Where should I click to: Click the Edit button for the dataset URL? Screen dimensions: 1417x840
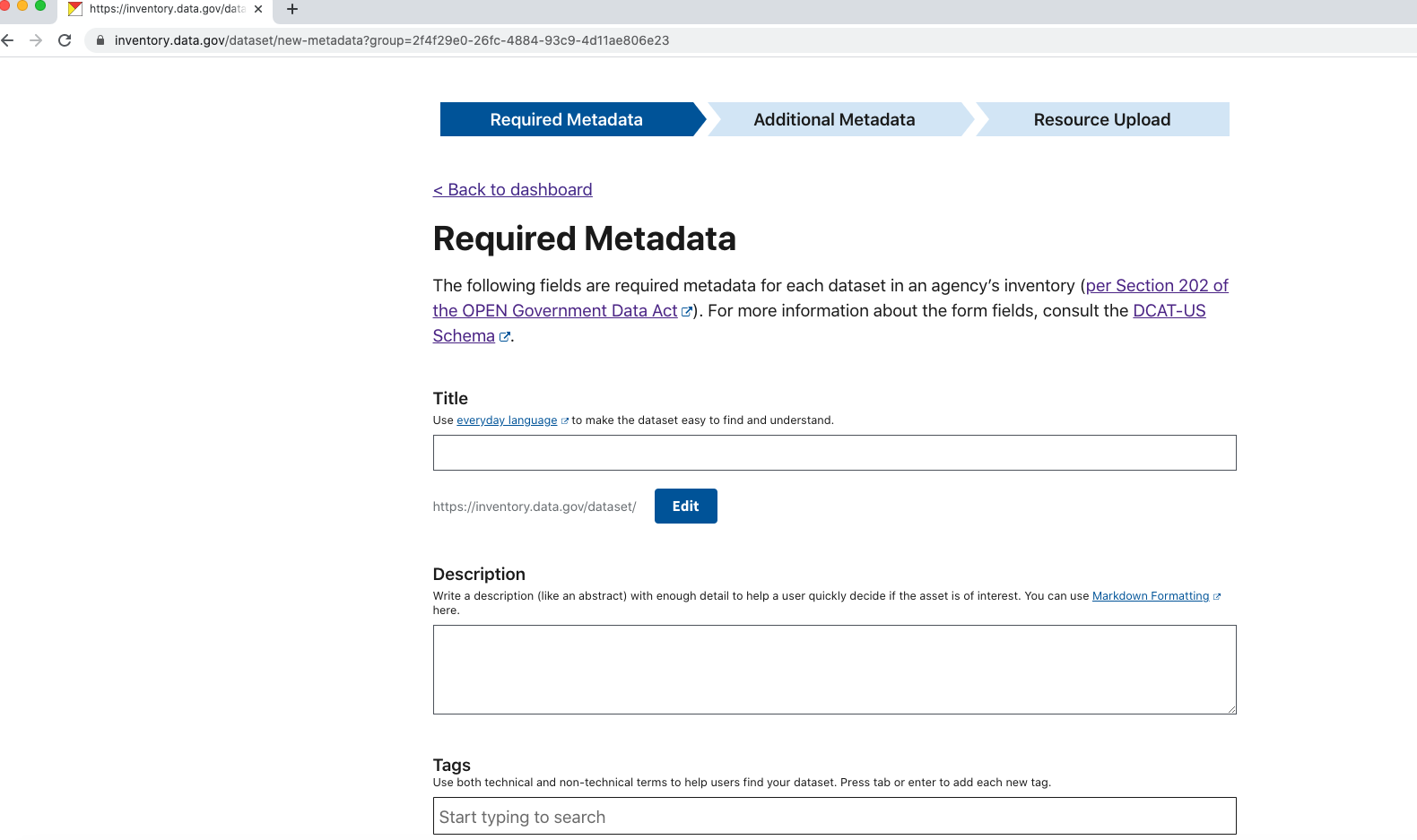coord(685,506)
